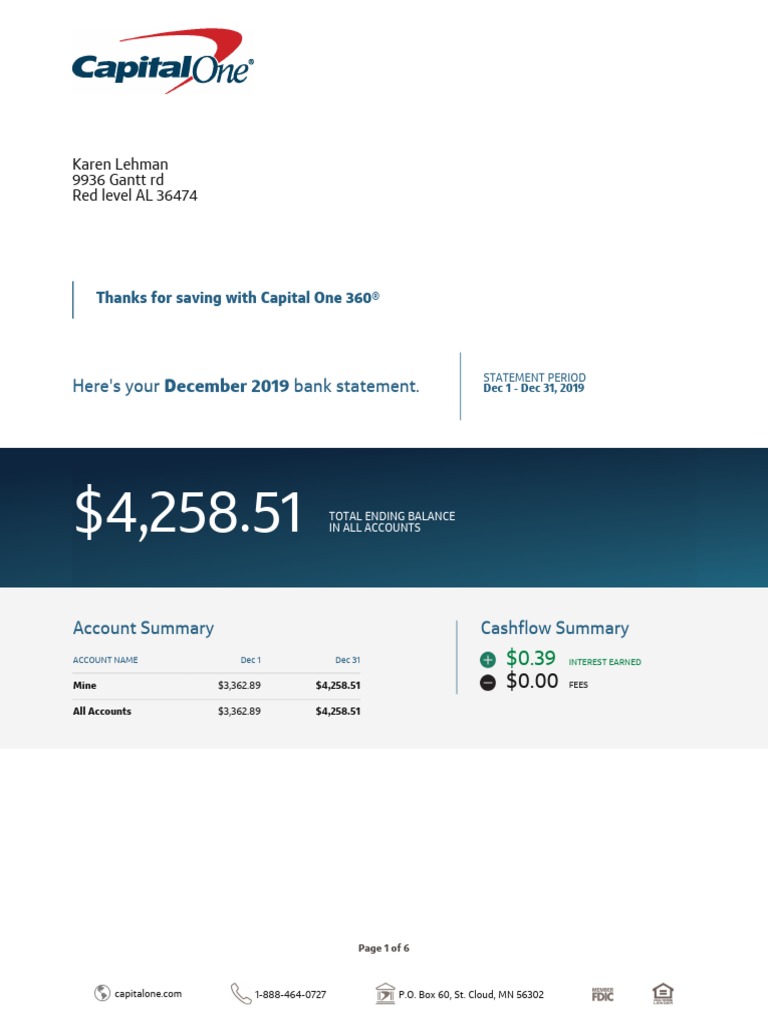
Task: Click the Member FDIC logo
Action: pos(602,994)
